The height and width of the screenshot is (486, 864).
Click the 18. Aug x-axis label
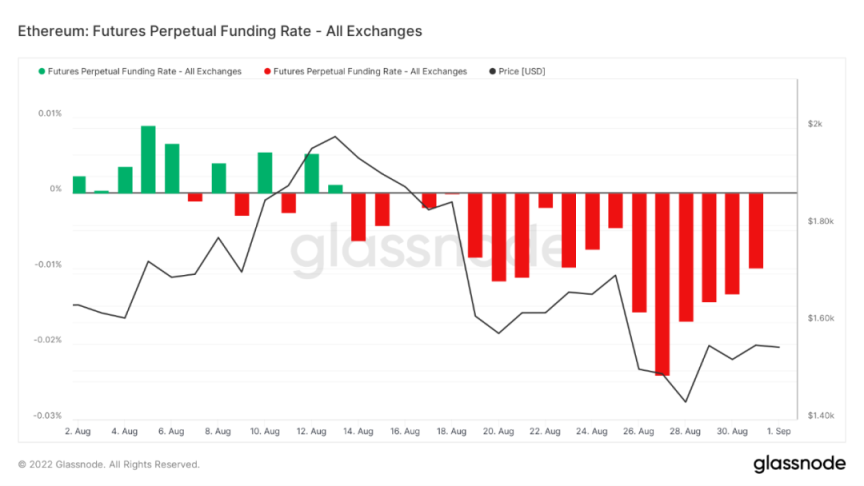451,431
